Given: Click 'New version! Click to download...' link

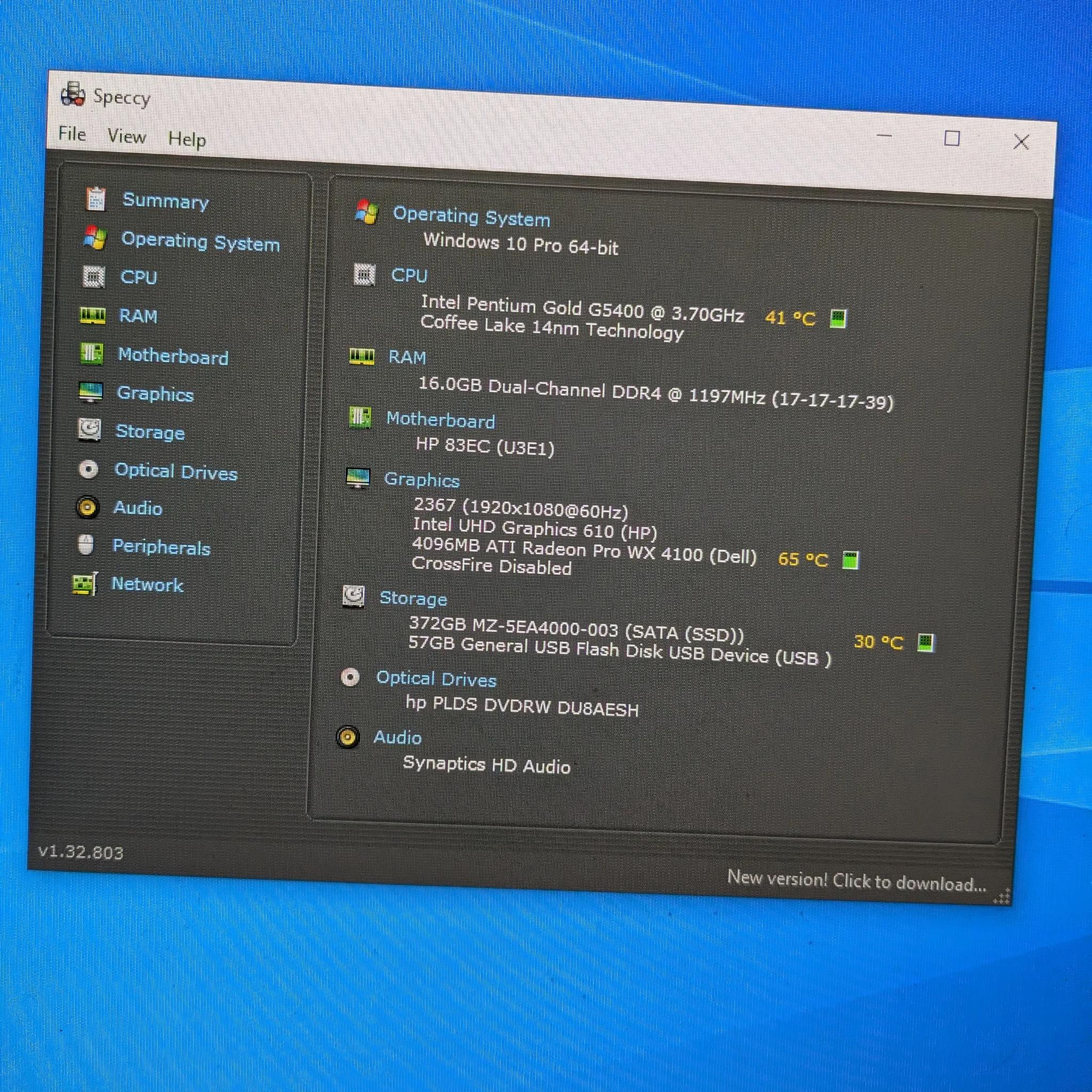Looking at the screenshot, I should pyautogui.click(x=856, y=881).
